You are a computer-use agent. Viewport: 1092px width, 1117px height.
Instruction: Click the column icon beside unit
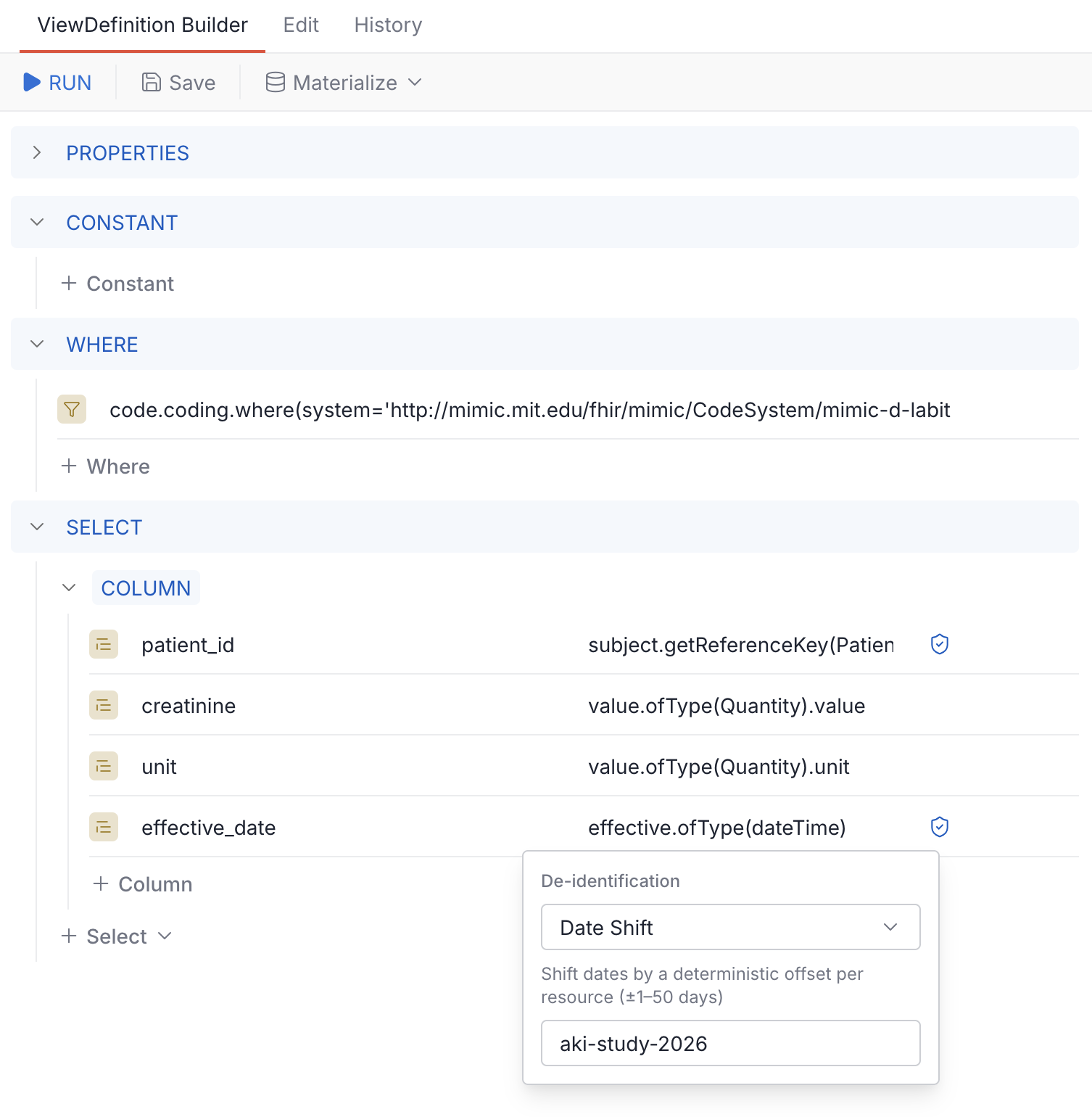pyautogui.click(x=104, y=766)
